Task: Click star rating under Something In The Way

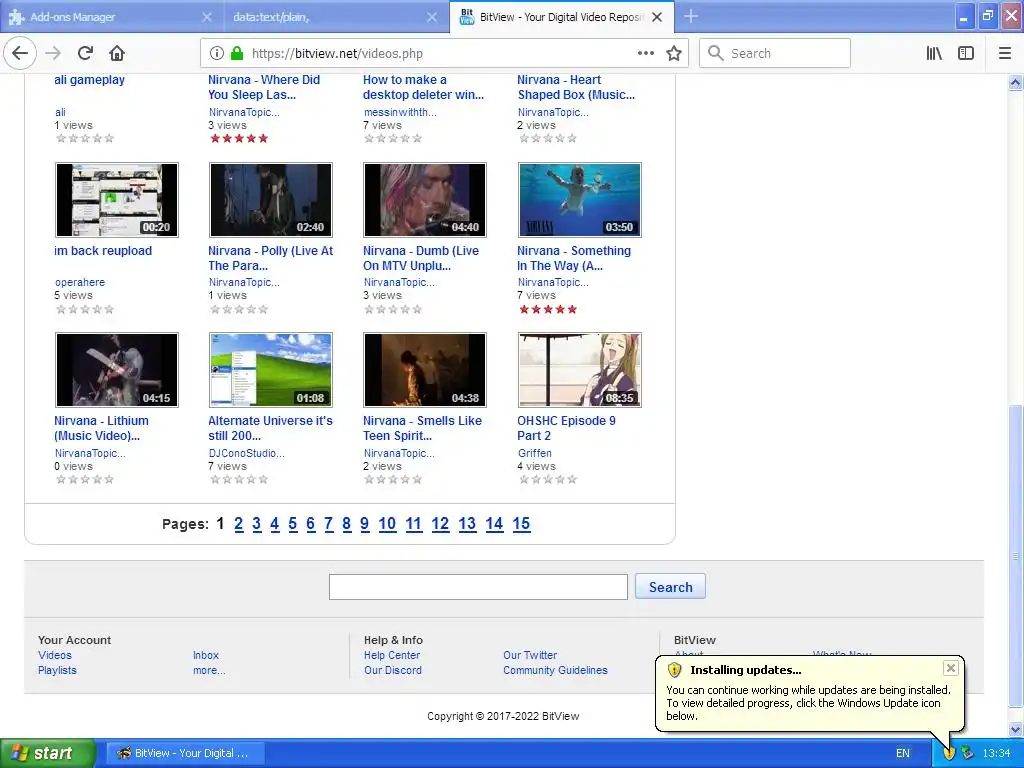Action: point(548,309)
